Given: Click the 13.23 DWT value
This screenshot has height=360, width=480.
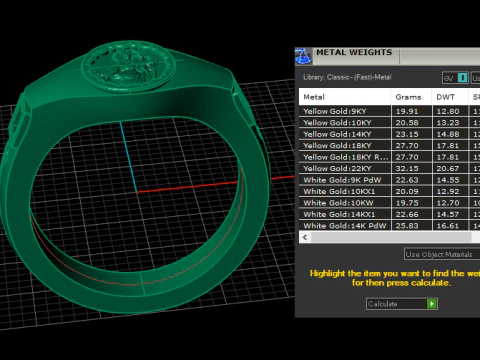Looking at the screenshot, I should click(448, 123).
